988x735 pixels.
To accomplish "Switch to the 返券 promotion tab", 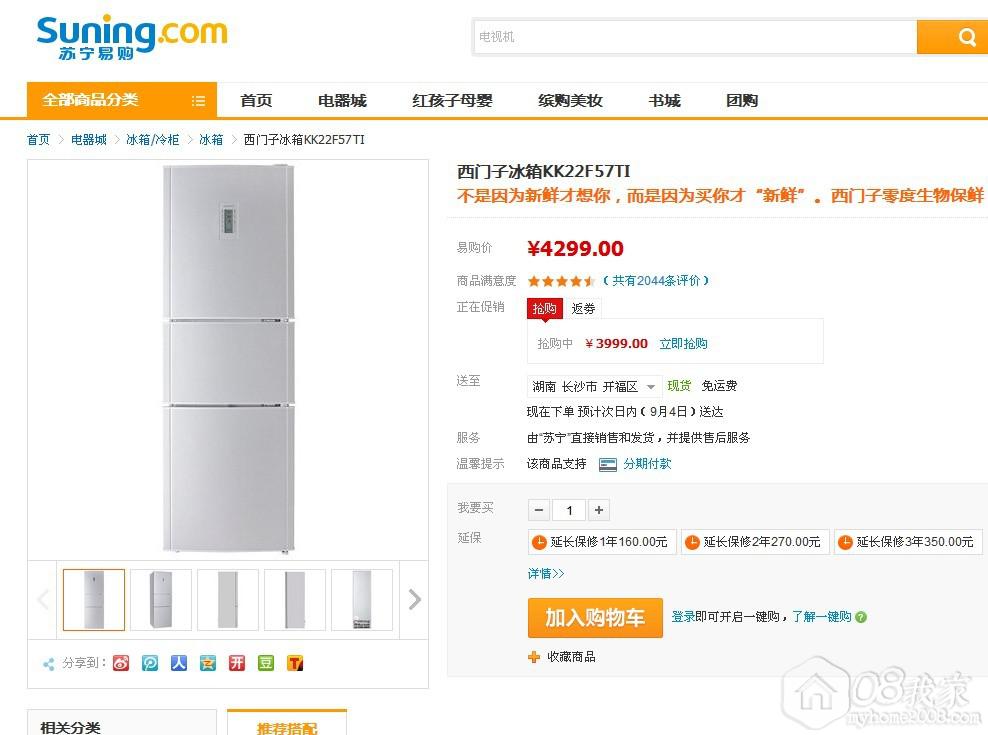I will 583,309.
